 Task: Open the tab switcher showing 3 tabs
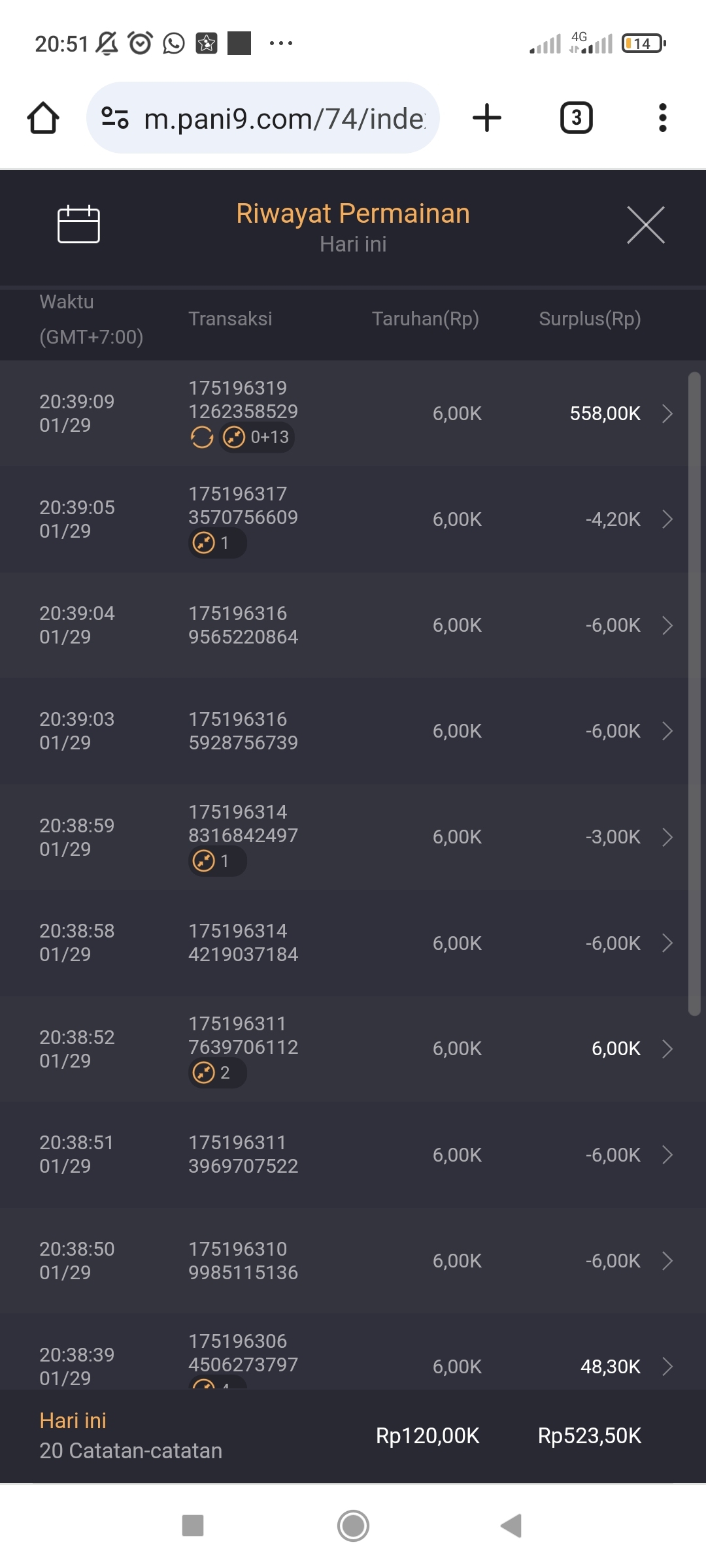[576, 118]
